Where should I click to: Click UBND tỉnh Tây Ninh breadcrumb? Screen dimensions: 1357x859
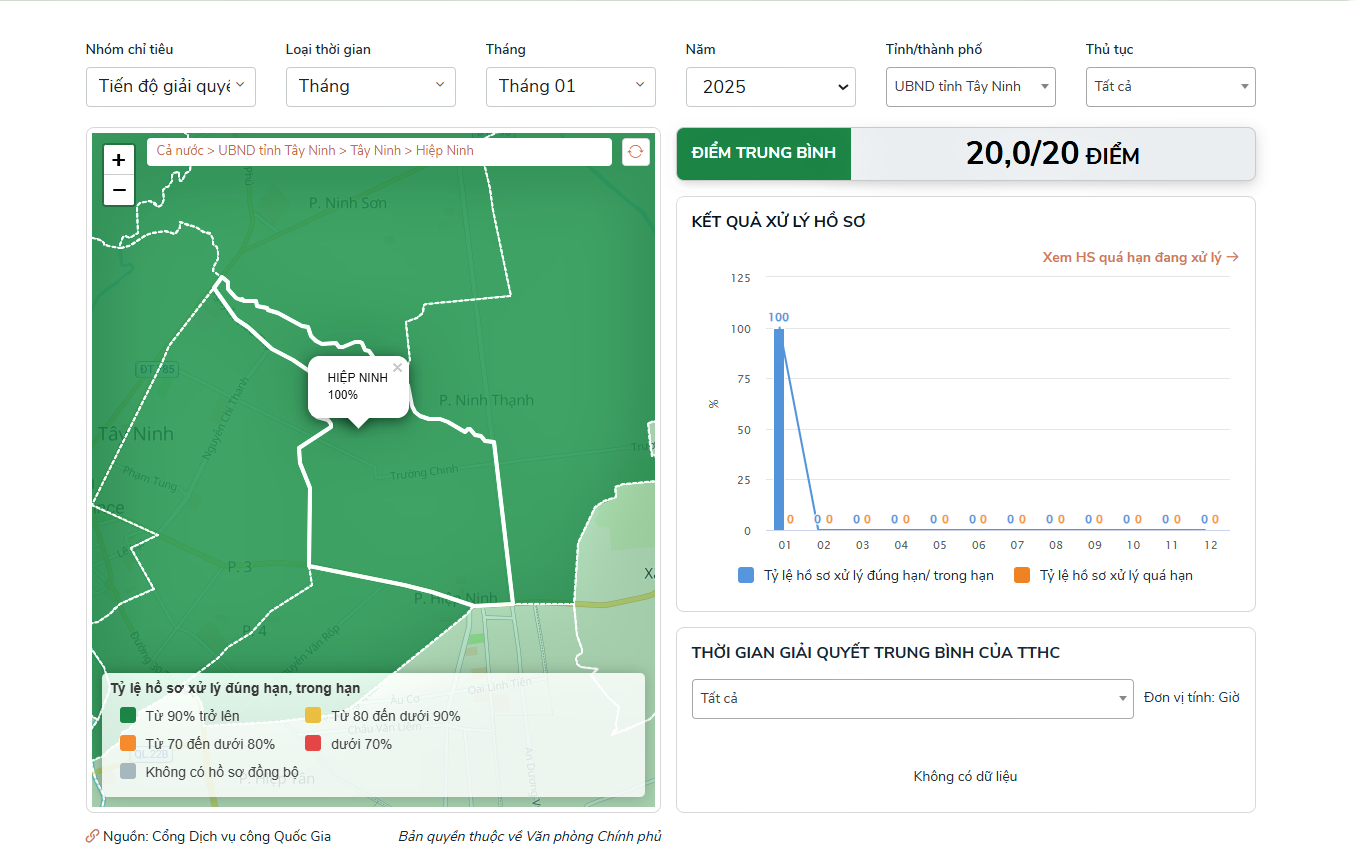(277, 151)
